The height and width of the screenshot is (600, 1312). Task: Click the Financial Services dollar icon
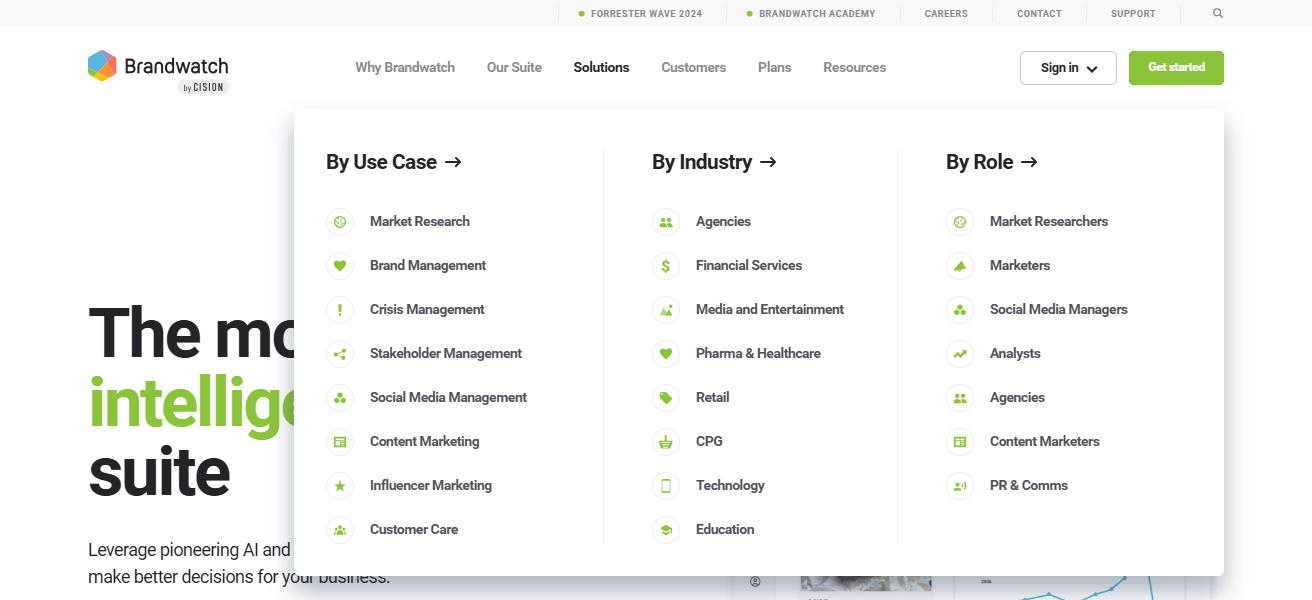point(666,266)
